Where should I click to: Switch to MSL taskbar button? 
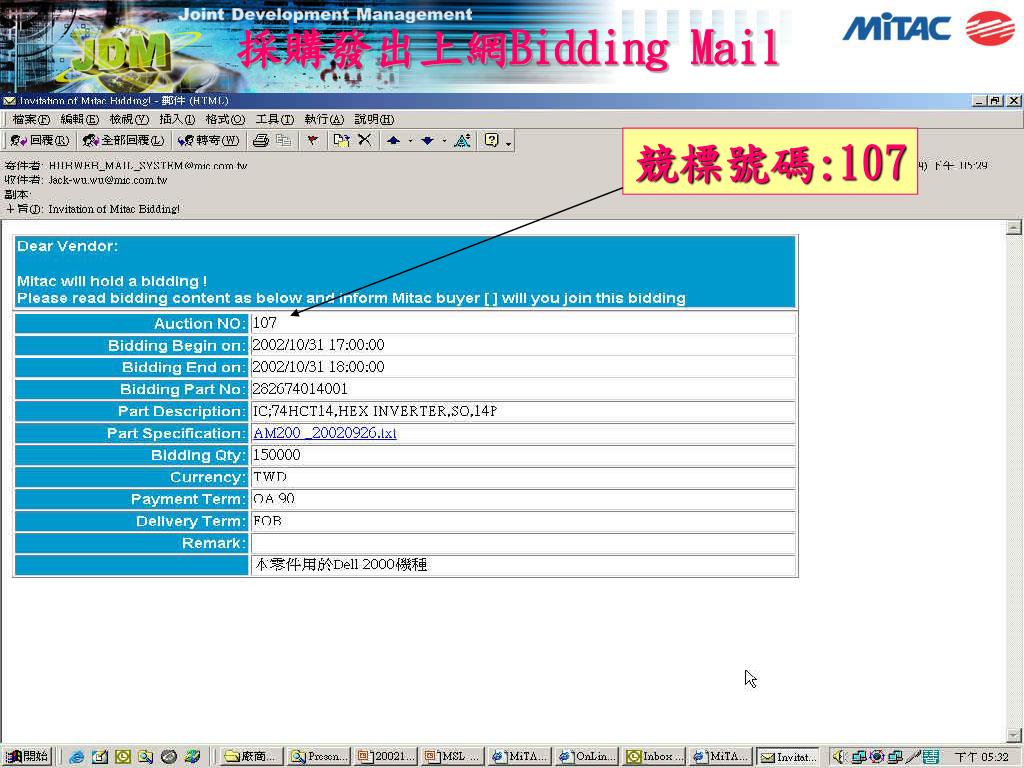click(453, 756)
